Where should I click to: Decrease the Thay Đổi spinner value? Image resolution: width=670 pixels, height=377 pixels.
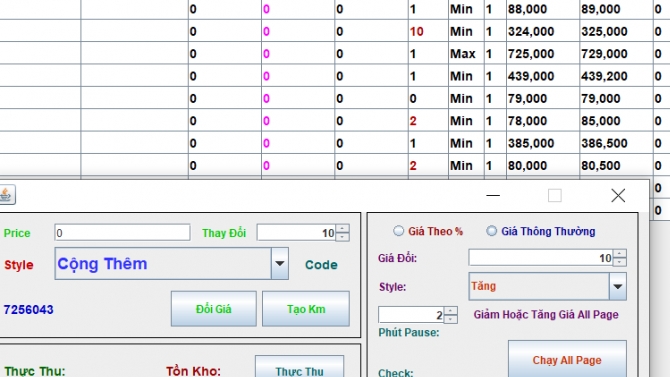pyautogui.click(x=342, y=237)
